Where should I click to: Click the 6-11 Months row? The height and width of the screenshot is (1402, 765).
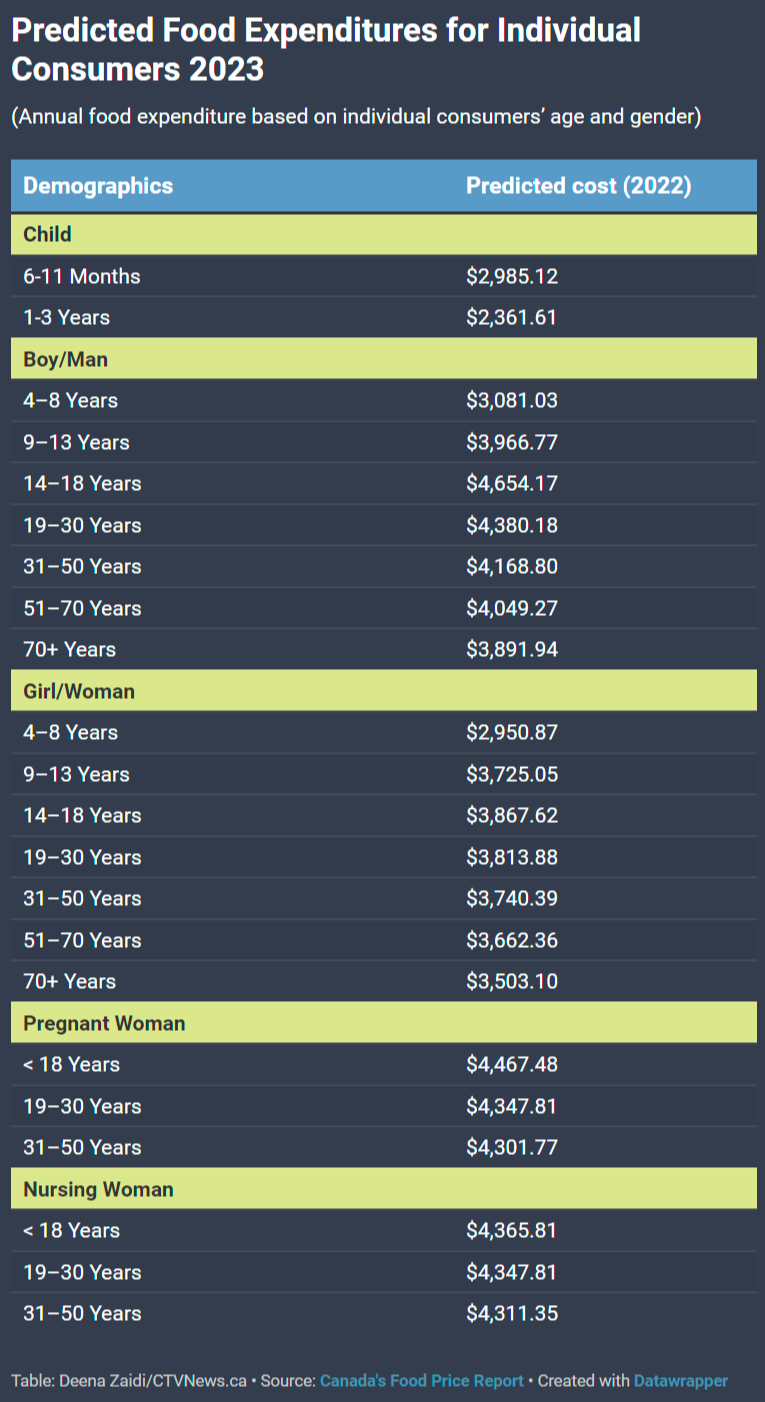[384, 276]
